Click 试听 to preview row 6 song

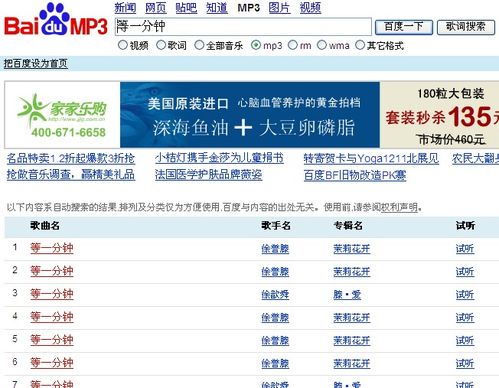[465, 364]
